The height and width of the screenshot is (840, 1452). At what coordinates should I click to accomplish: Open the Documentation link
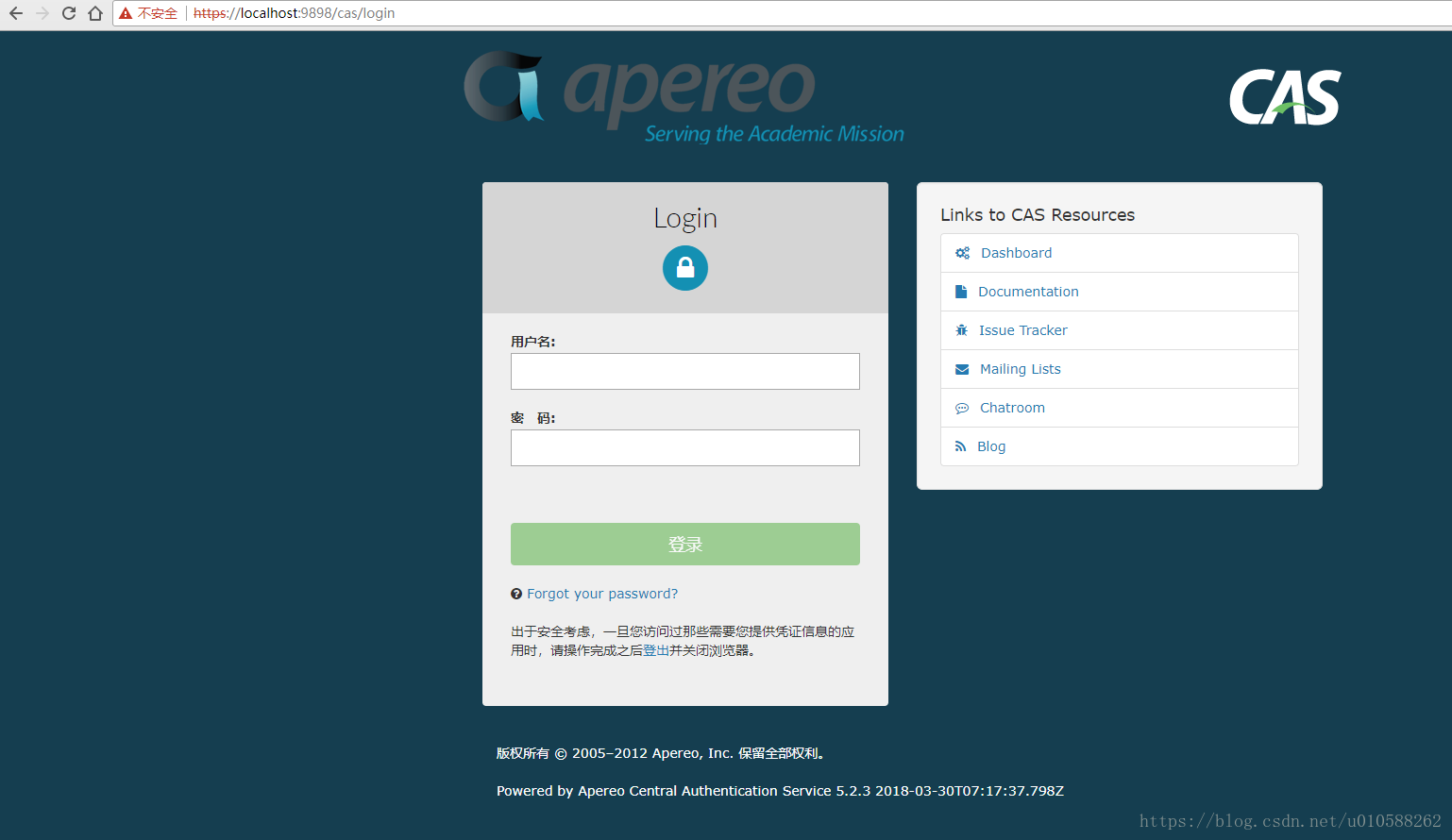pos(1028,292)
